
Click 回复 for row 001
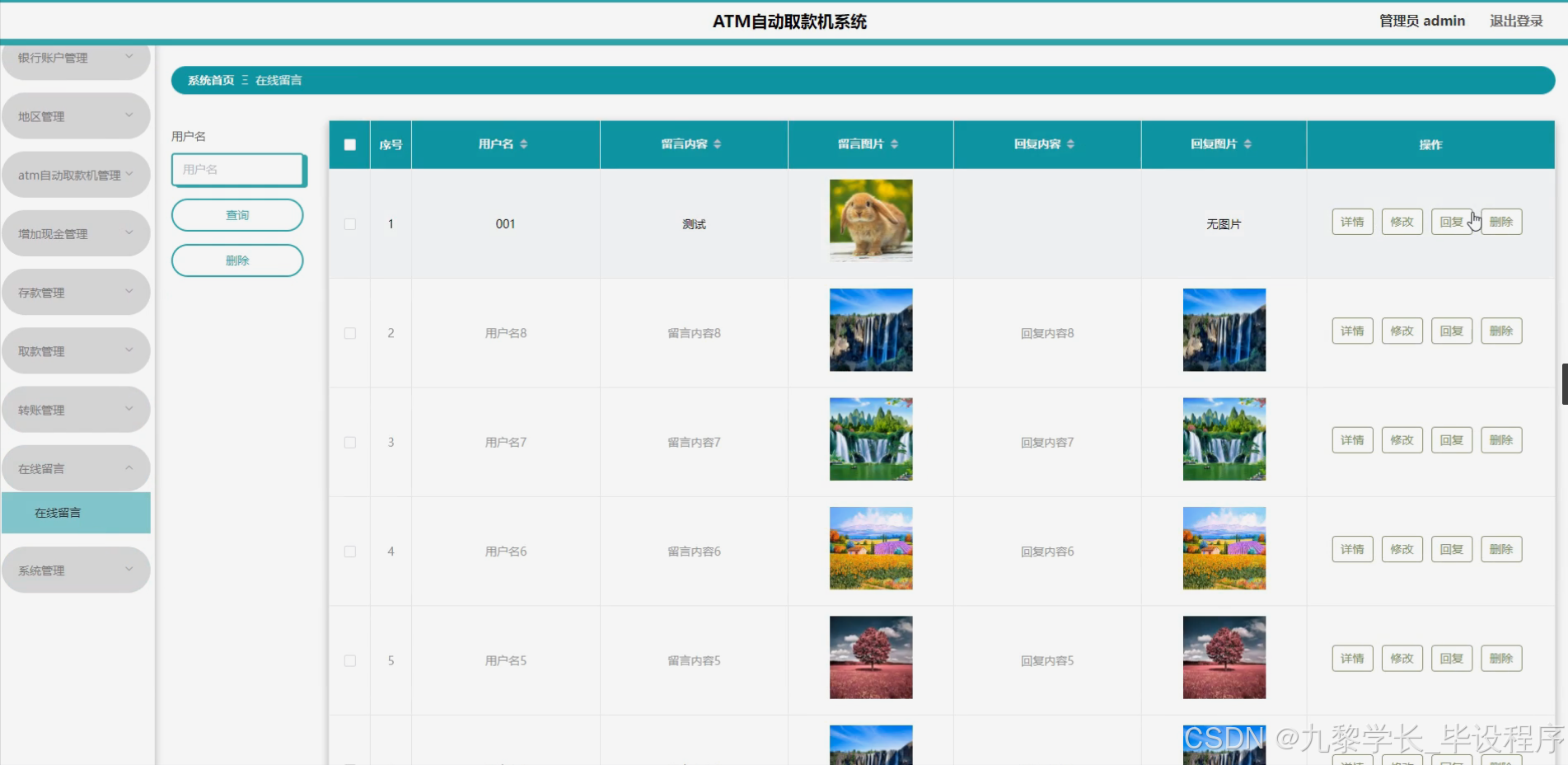[1451, 222]
